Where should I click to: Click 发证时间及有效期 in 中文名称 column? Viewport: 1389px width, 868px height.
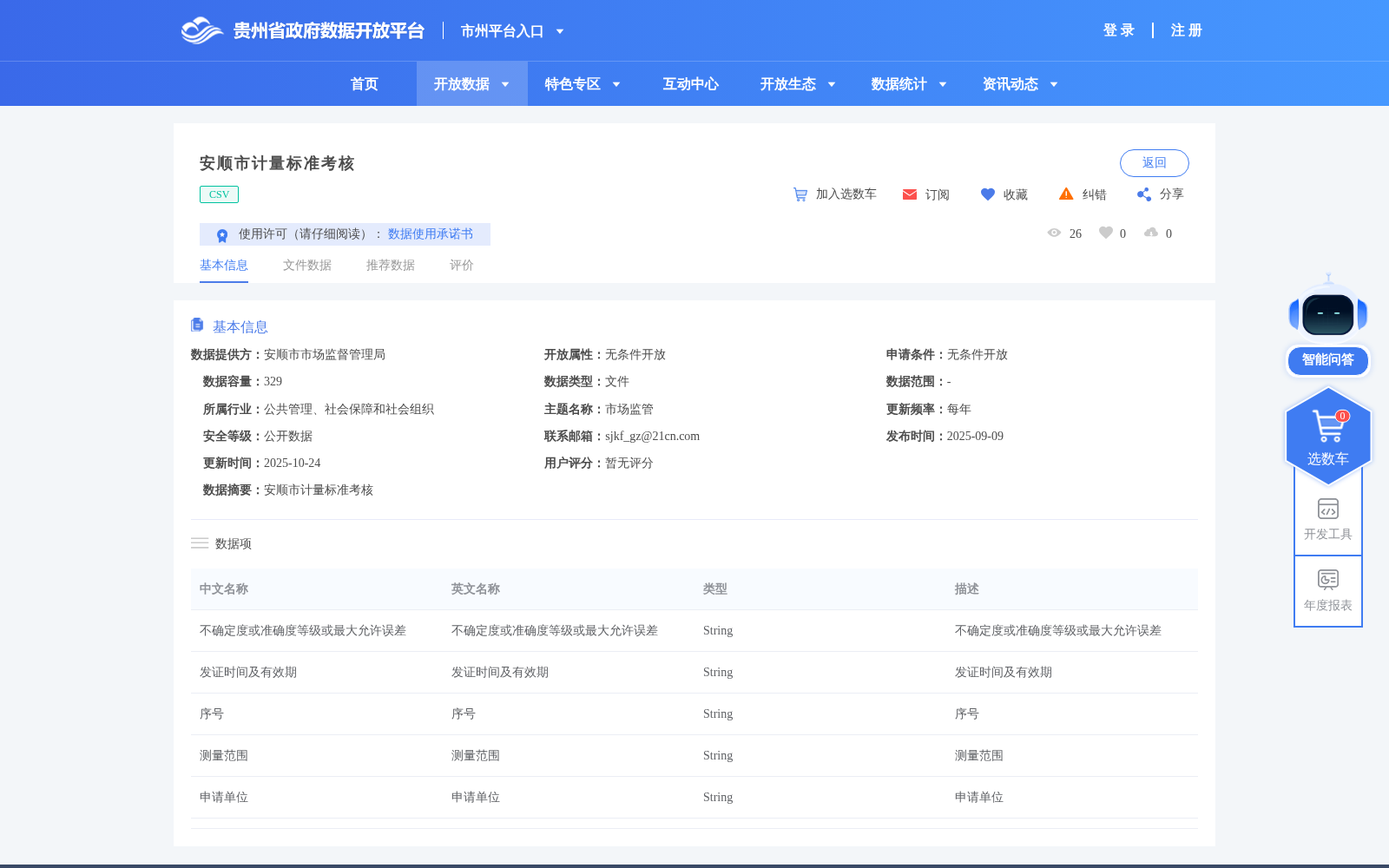(248, 673)
